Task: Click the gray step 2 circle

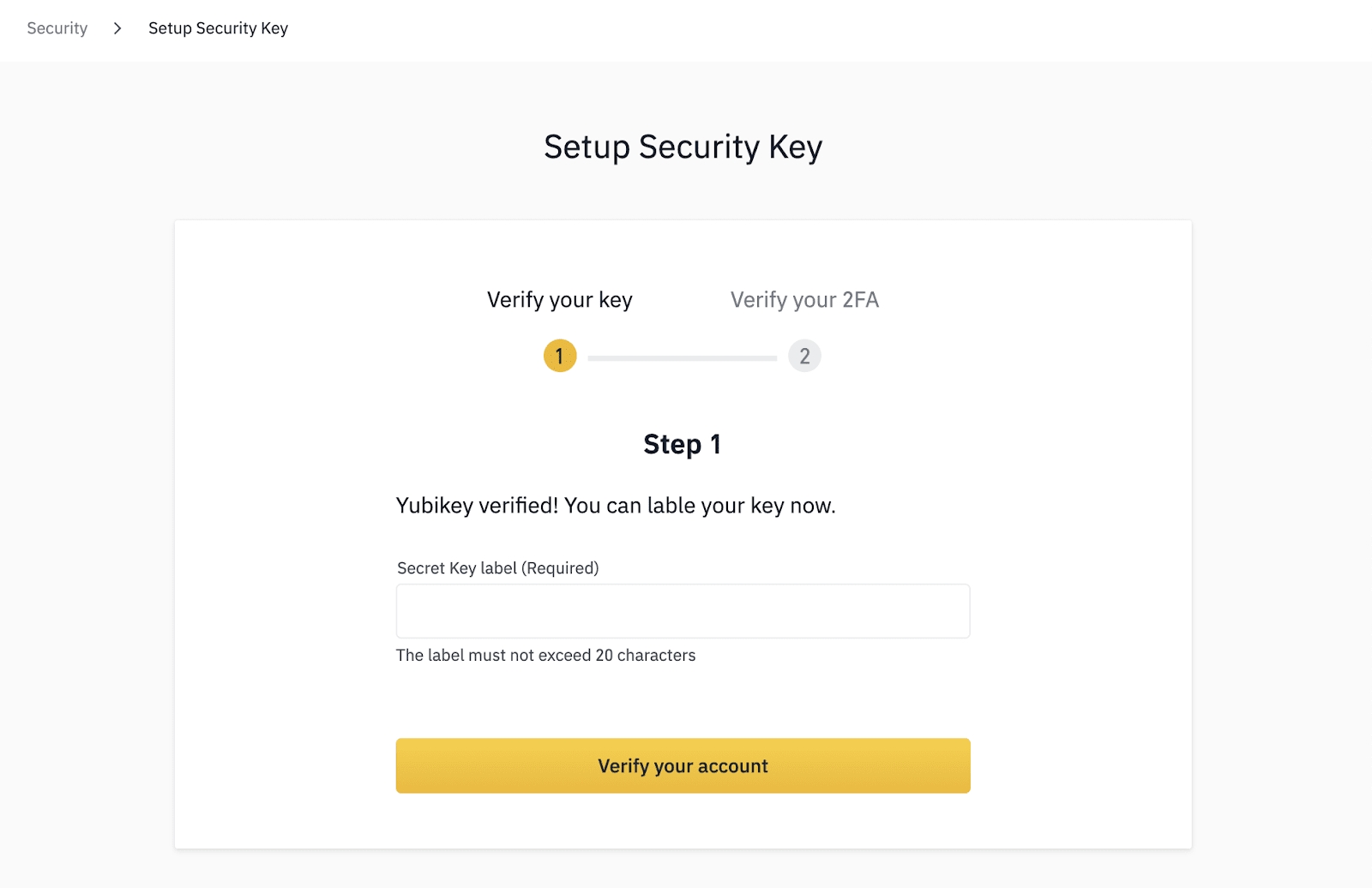Action: 804,356
